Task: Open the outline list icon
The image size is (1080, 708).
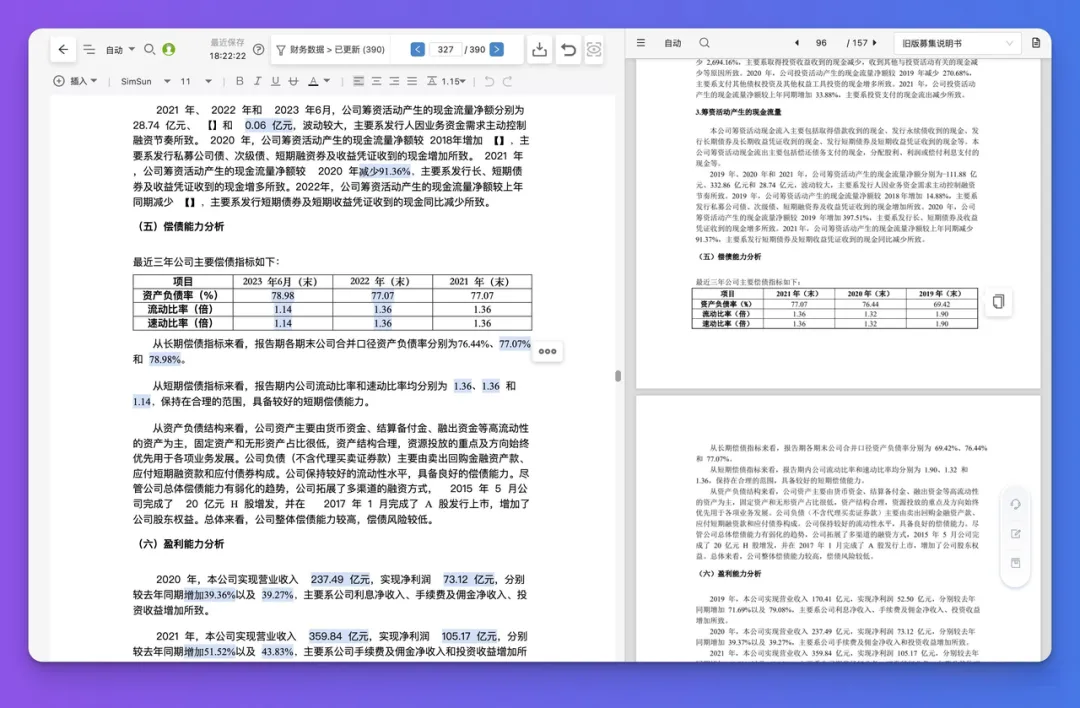Action: [x=89, y=50]
